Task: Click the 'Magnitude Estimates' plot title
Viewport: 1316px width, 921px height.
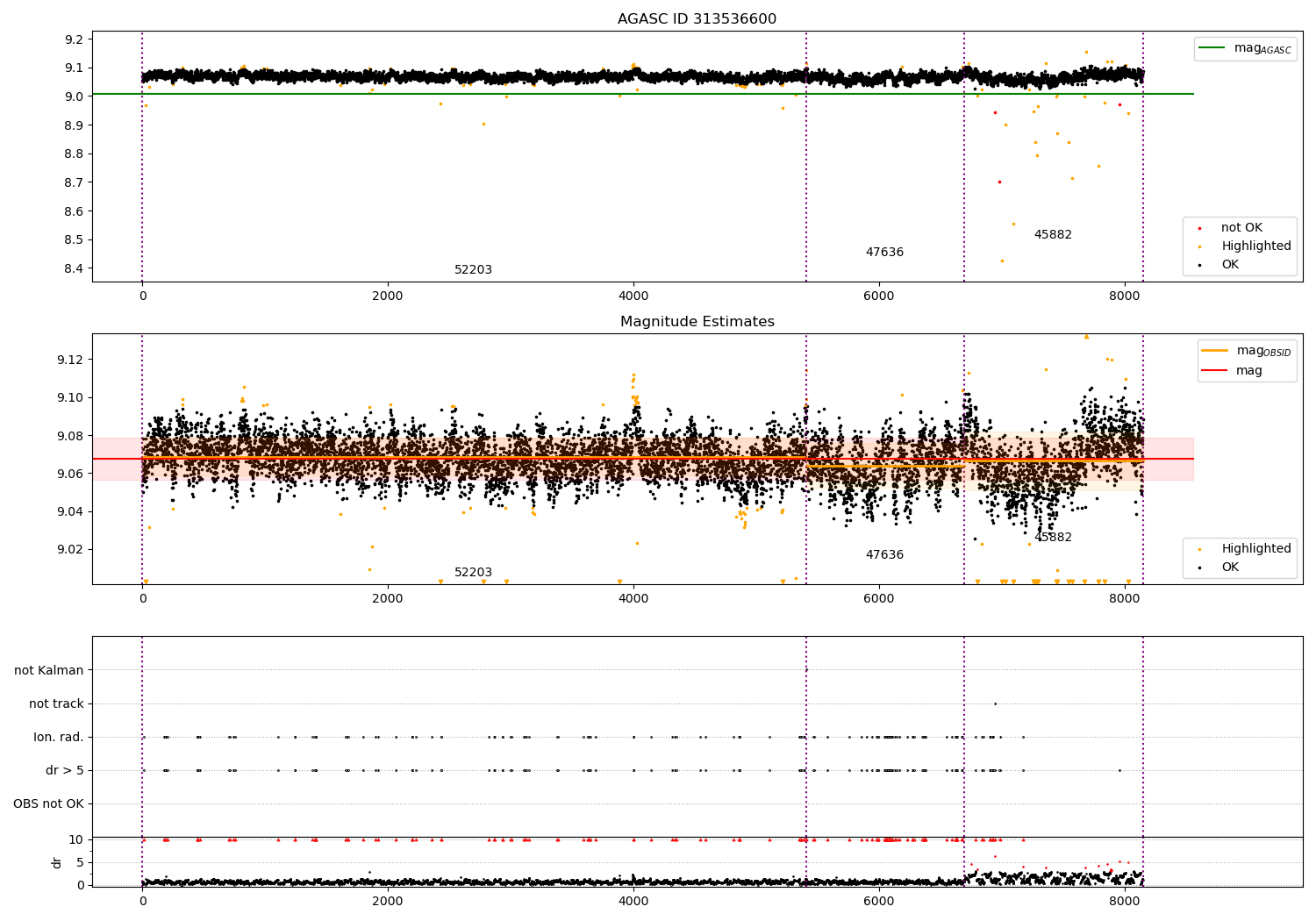Action: coord(697,322)
